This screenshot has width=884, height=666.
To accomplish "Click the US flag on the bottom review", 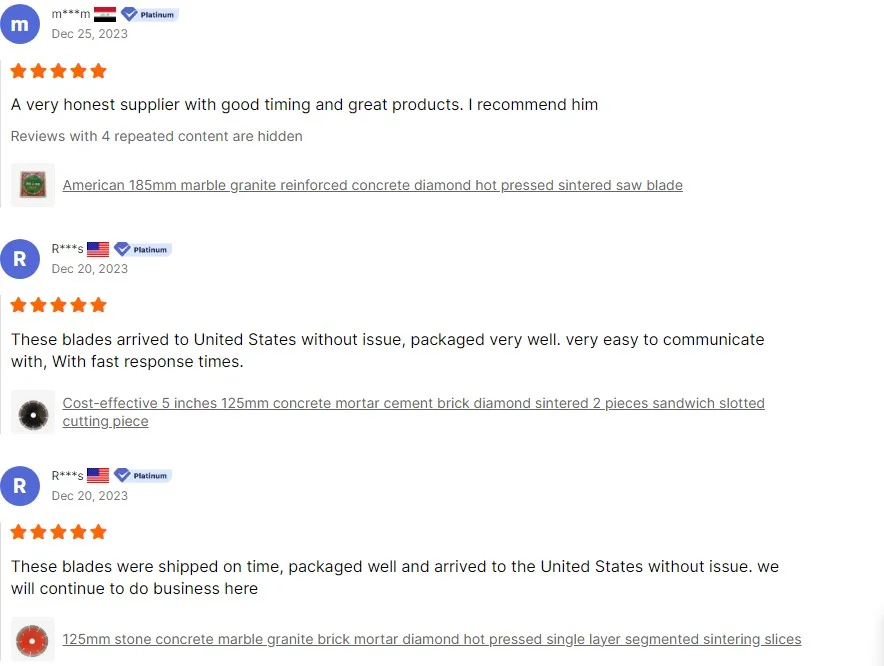I will [98, 476].
